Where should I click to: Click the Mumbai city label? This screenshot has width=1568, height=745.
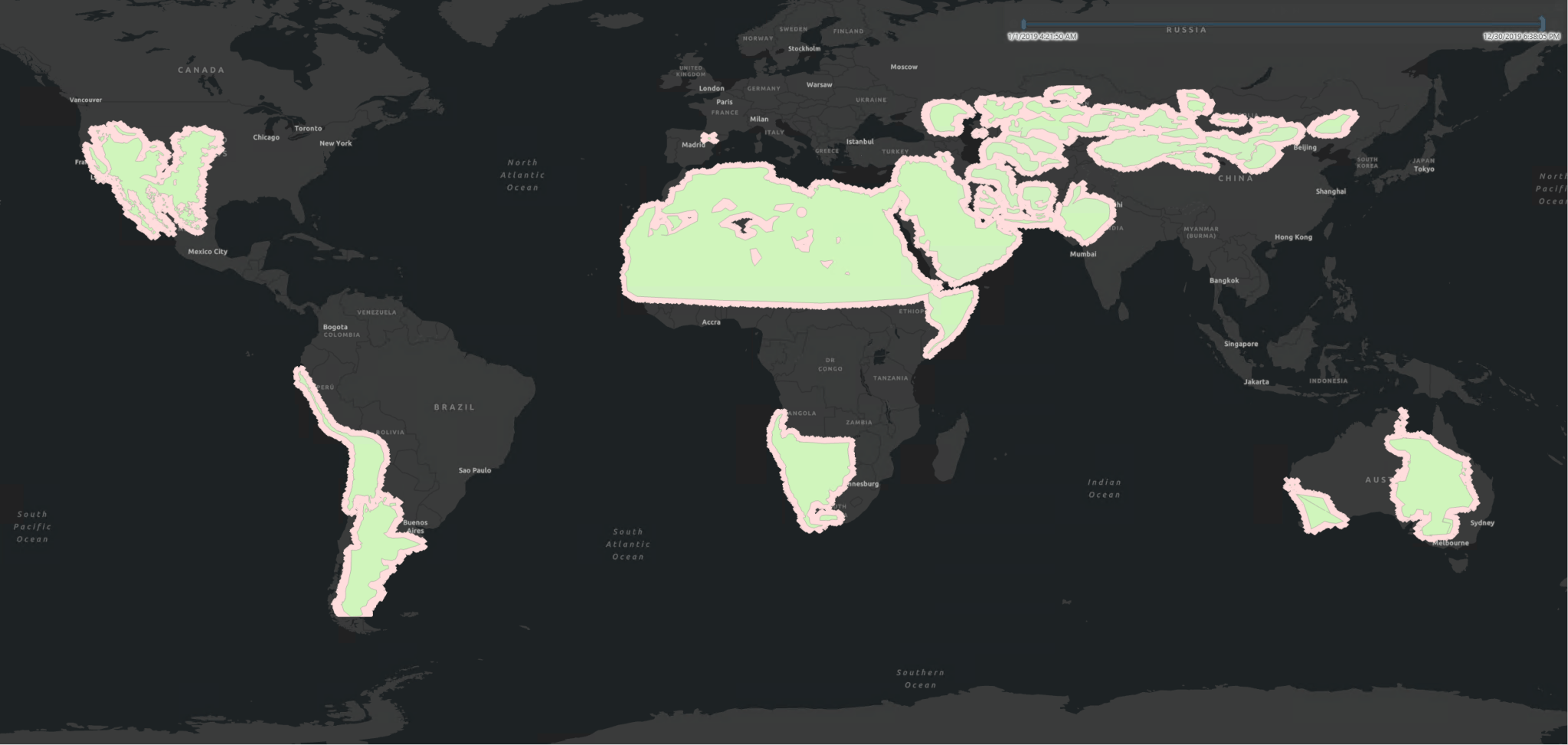click(1083, 253)
